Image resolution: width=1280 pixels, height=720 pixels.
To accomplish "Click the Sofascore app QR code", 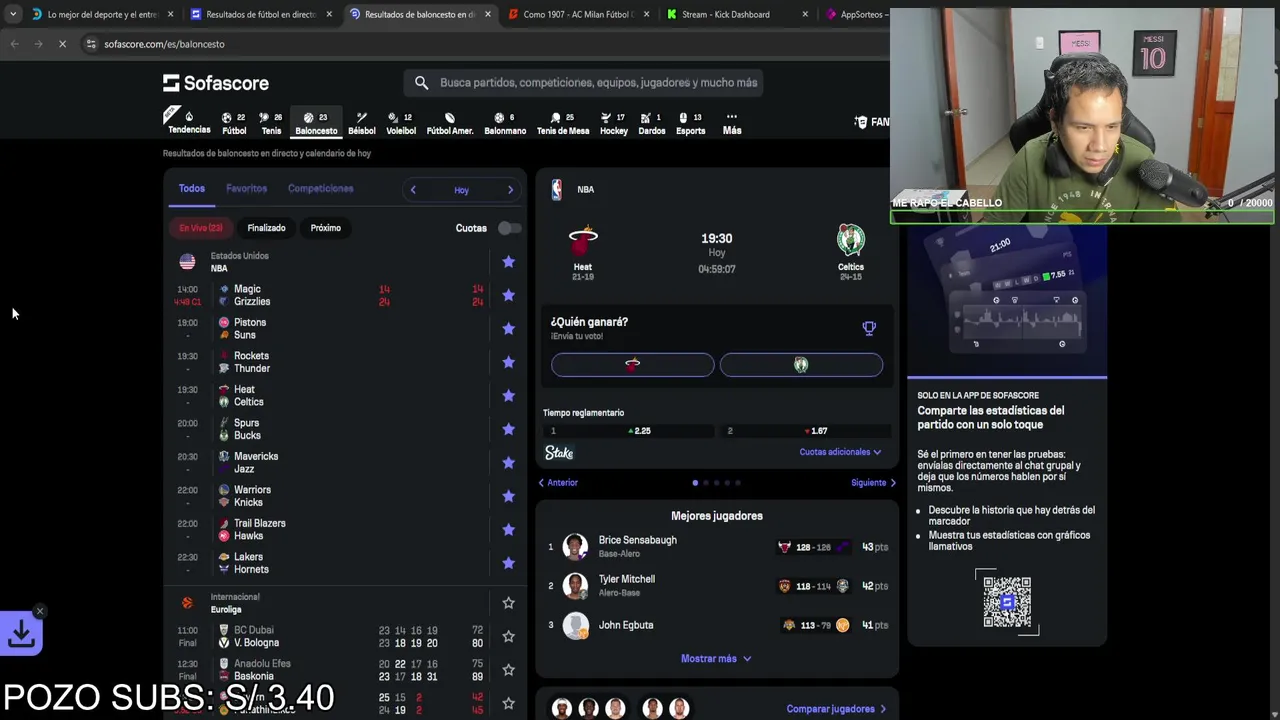I will pyautogui.click(x=1007, y=602).
